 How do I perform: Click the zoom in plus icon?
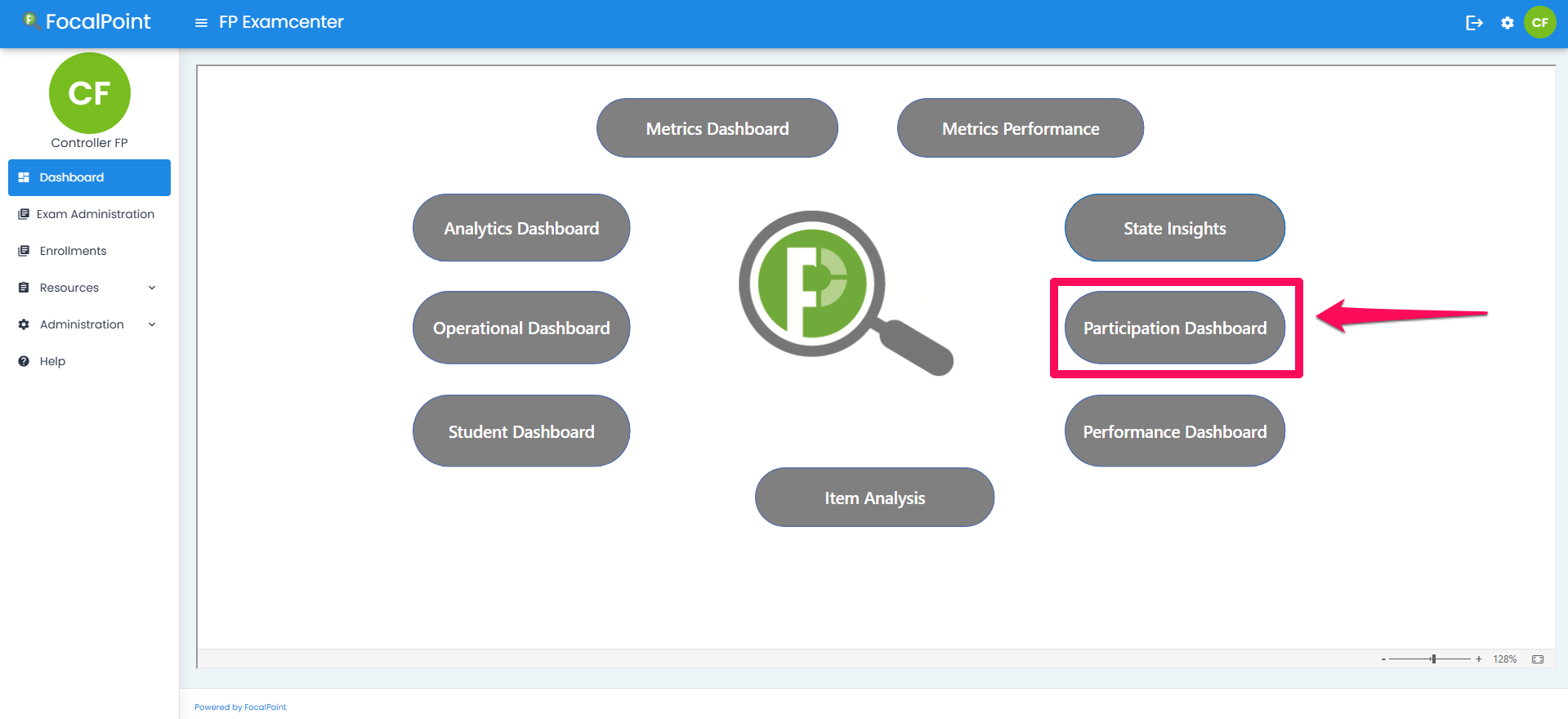pos(1478,659)
